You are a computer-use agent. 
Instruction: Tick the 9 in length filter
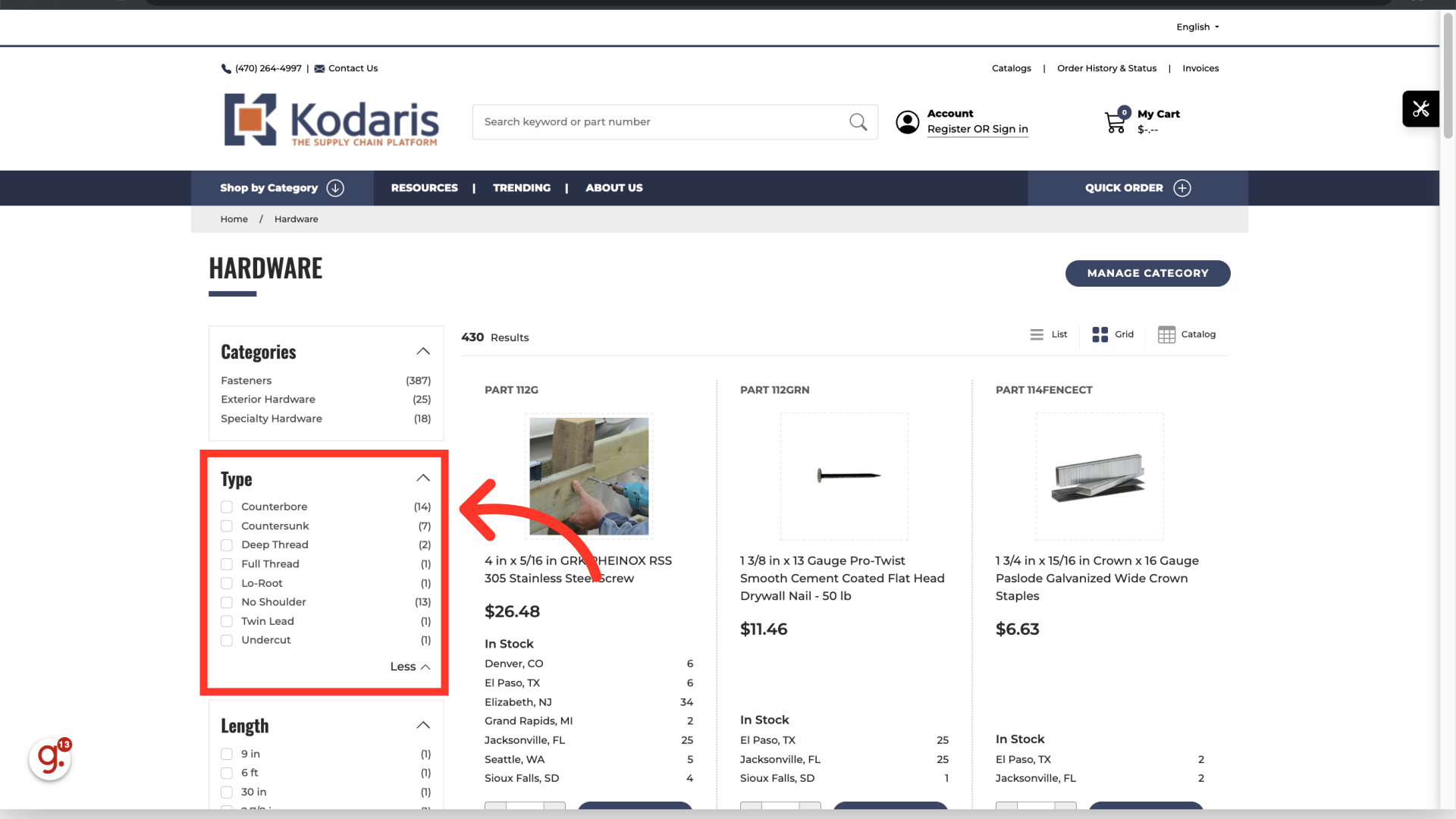click(x=227, y=754)
